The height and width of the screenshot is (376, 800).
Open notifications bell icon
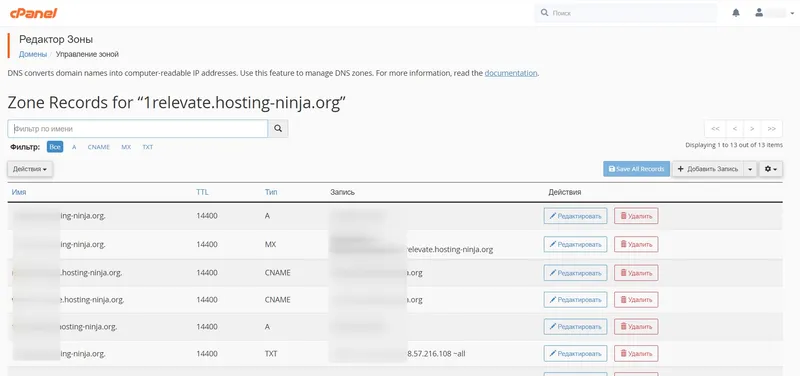(x=736, y=13)
